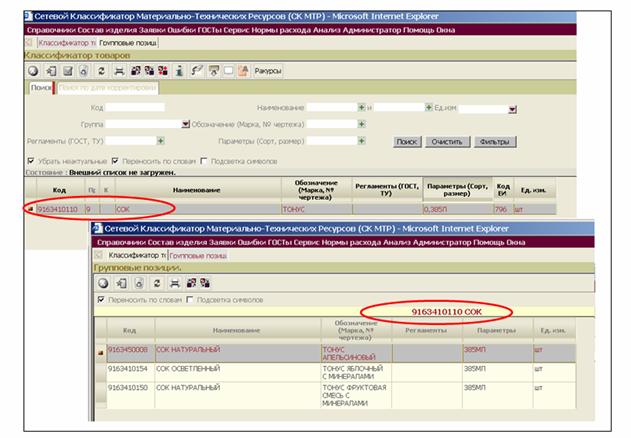Enable Подсветка символов checkbox in Классификатор товаров window
631x438 pixels.
204,161
